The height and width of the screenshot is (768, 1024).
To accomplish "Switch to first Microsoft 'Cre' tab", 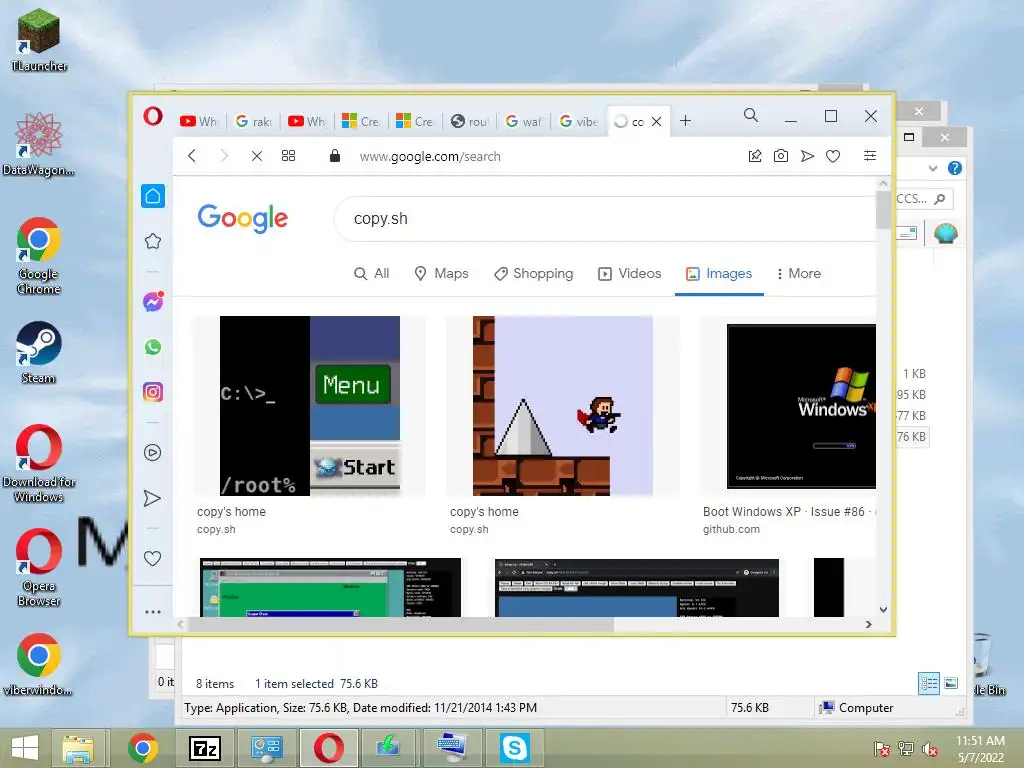I will coord(360,121).
